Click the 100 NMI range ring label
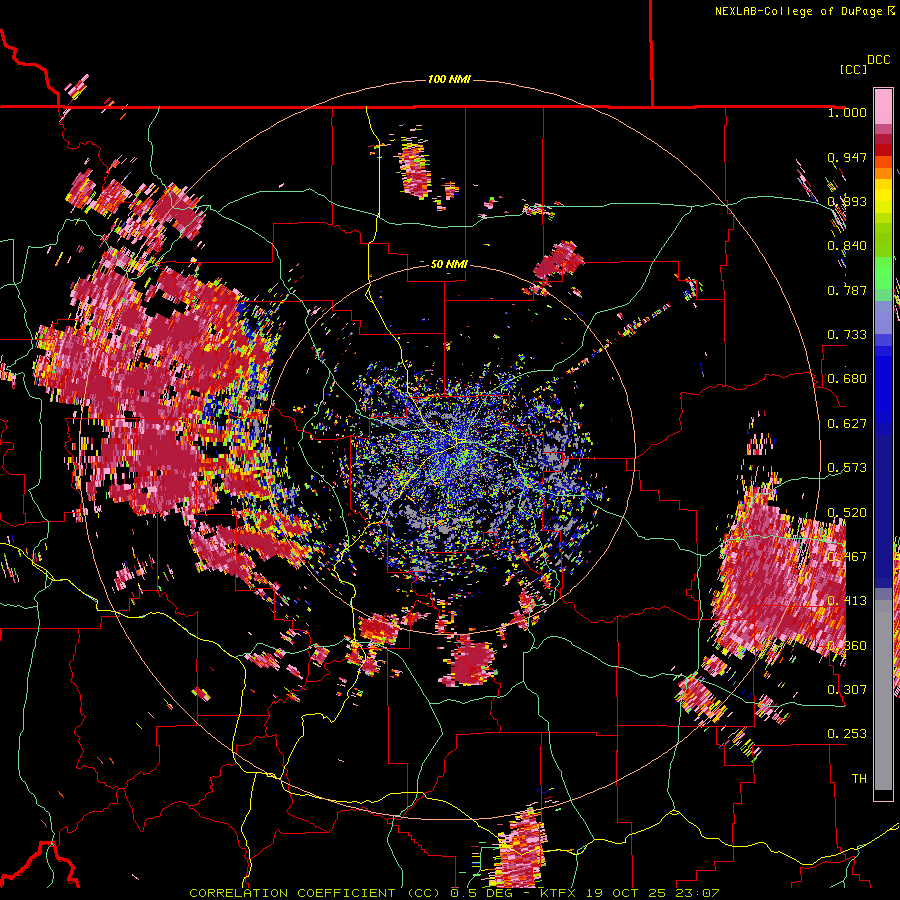This screenshot has width=900, height=900. click(449, 79)
